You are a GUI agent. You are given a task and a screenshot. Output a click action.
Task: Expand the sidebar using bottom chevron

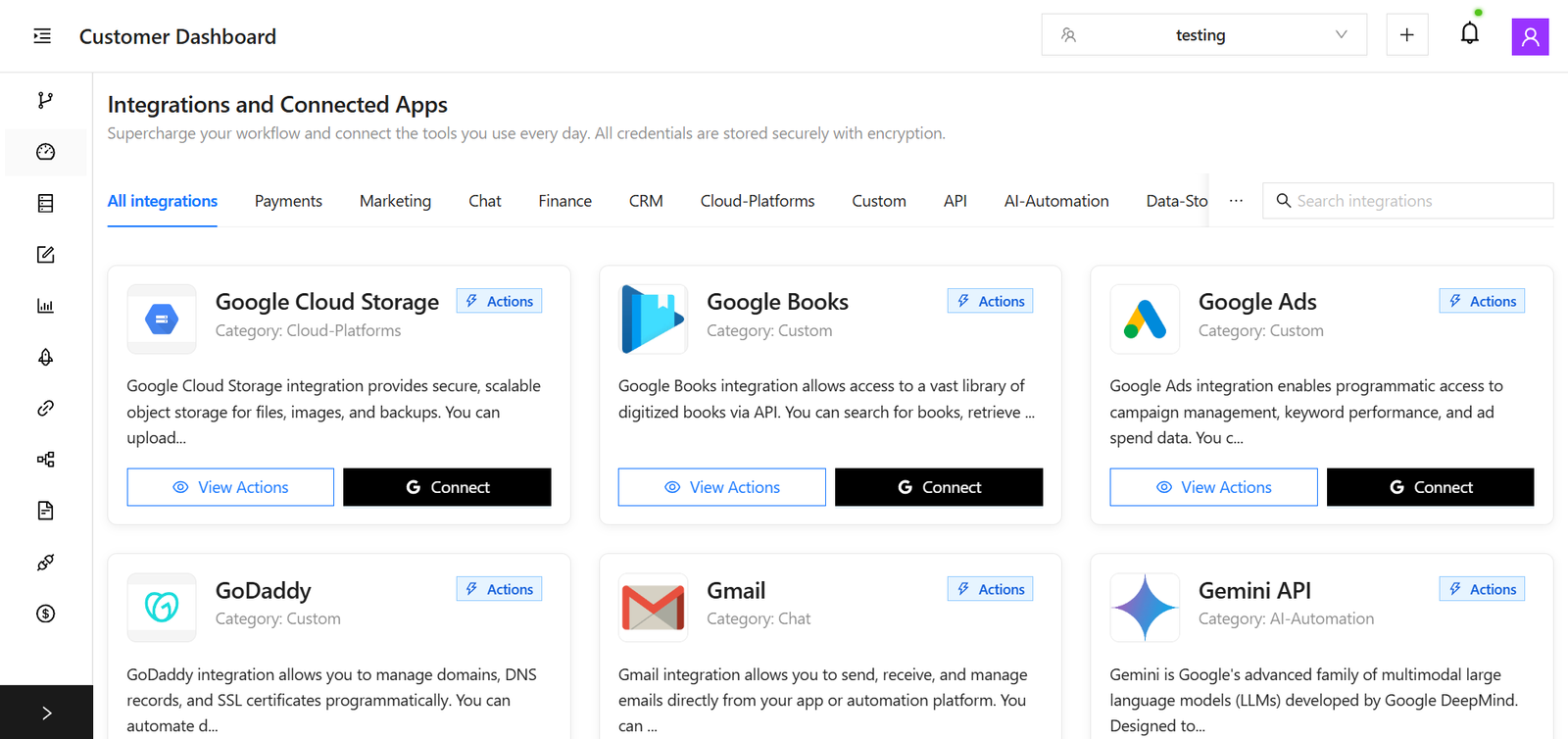pyautogui.click(x=46, y=713)
